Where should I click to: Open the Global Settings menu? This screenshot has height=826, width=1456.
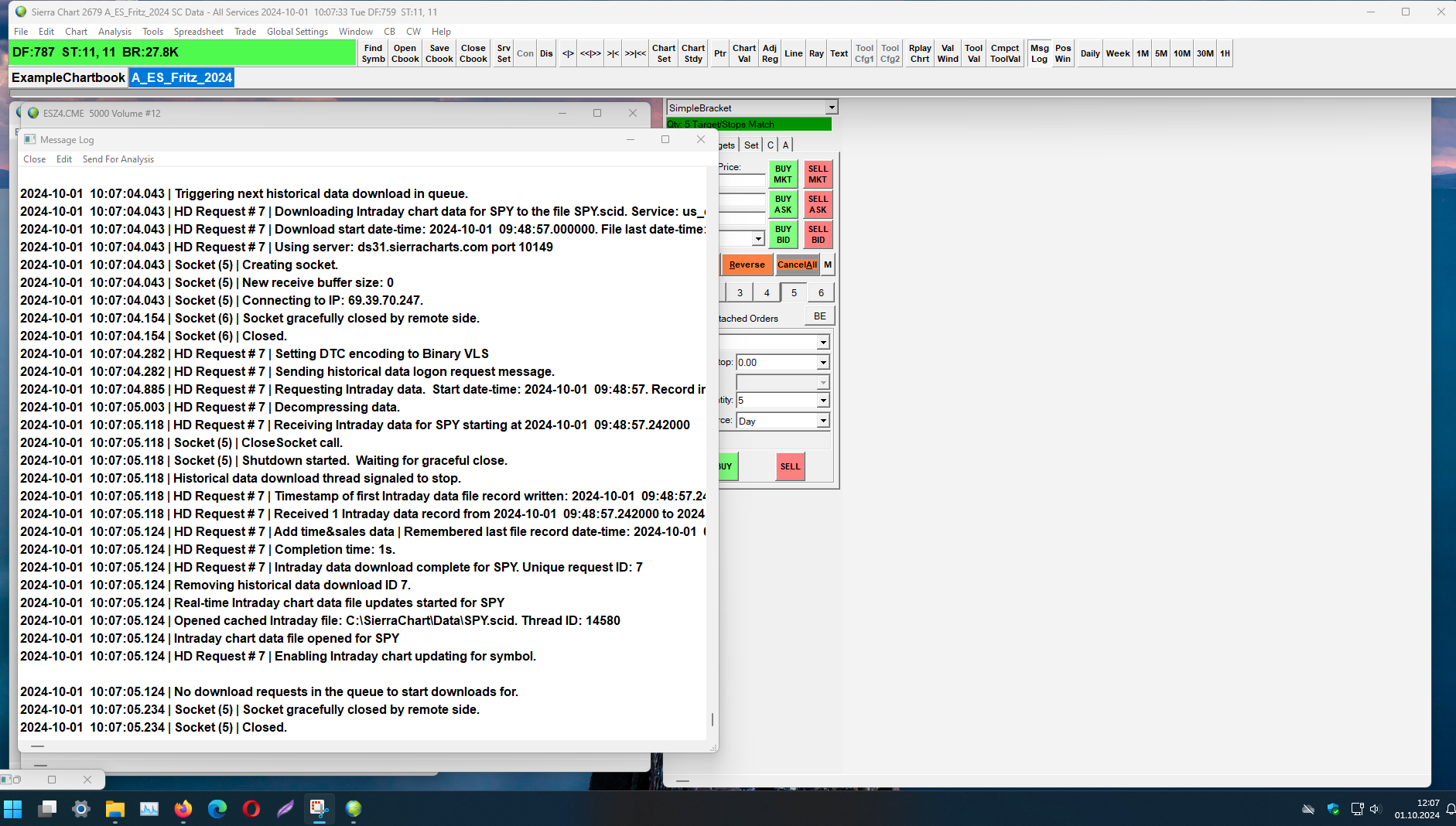tap(297, 32)
